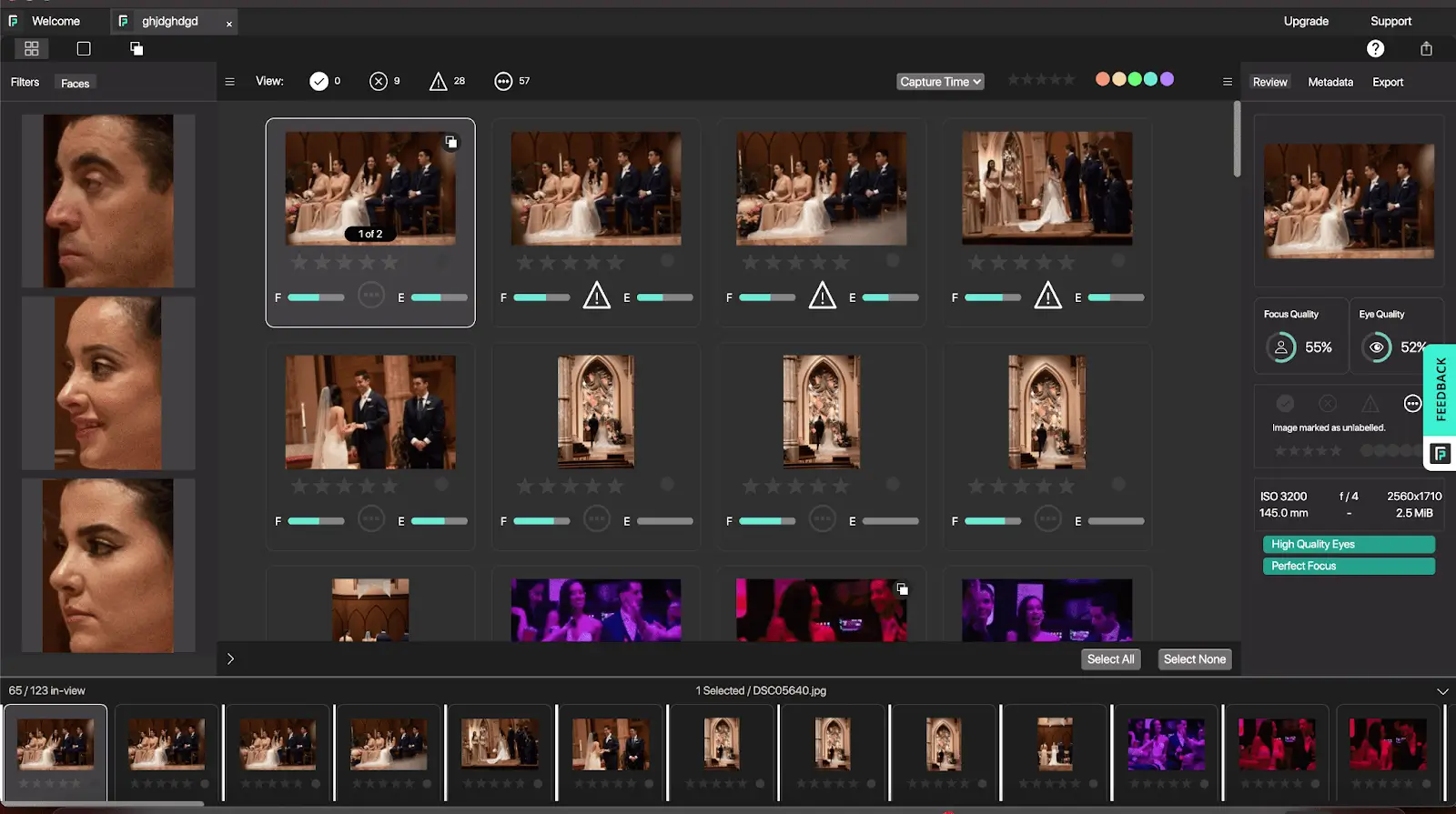The image size is (1456, 814).
Task: Toggle warning triangle view filter
Action: click(438, 82)
